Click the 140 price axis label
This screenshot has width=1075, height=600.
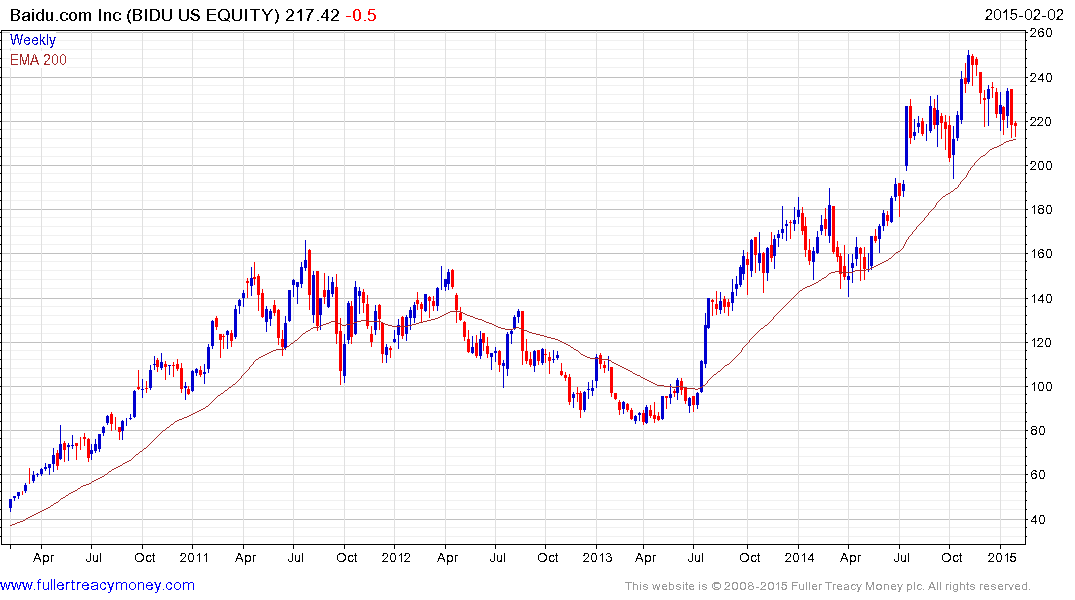(x=1041, y=298)
